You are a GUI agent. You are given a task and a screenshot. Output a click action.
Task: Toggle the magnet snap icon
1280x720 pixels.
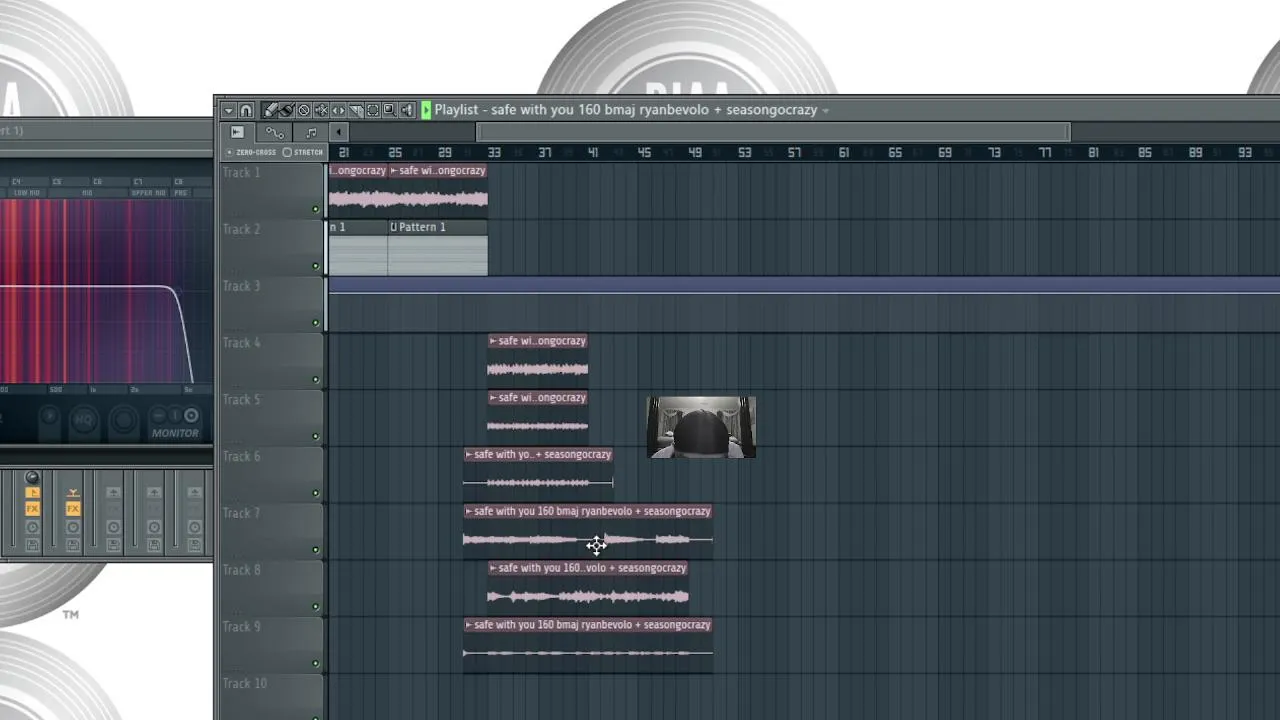pyautogui.click(x=246, y=110)
